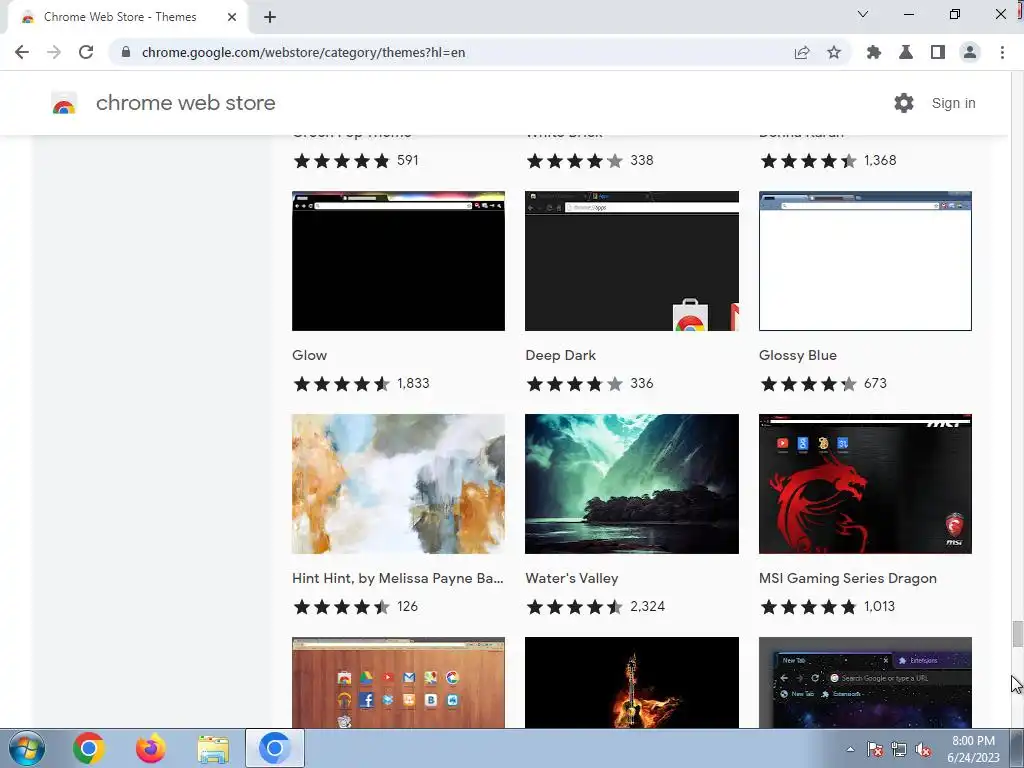Click the forward navigation arrow

tap(54, 52)
